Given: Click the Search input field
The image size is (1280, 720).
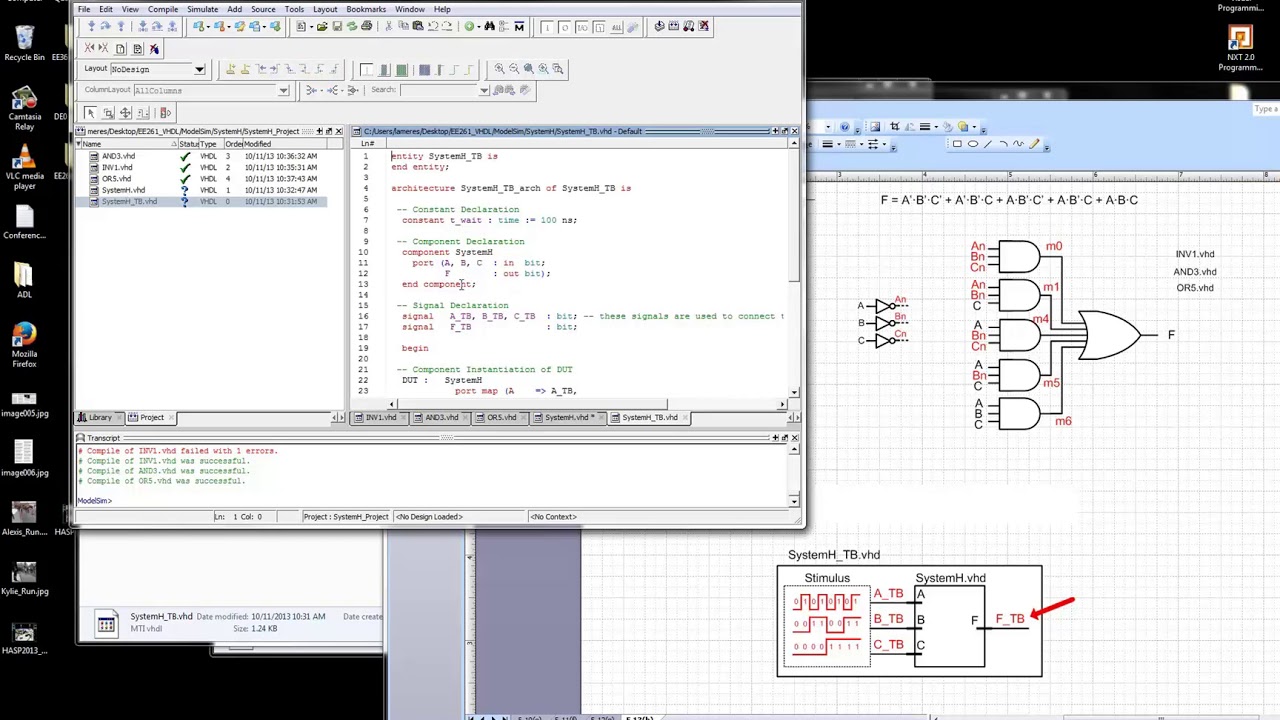Looking at the screenshot, I should tap(439, 90).
